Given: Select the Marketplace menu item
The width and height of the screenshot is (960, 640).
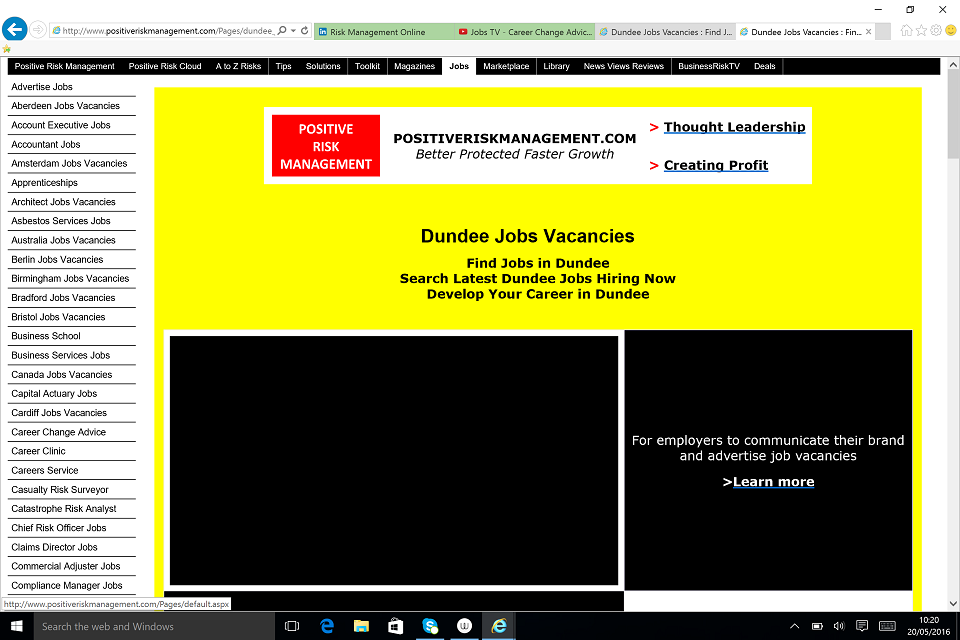Looking at the screenshot, I should pos(506,66).
